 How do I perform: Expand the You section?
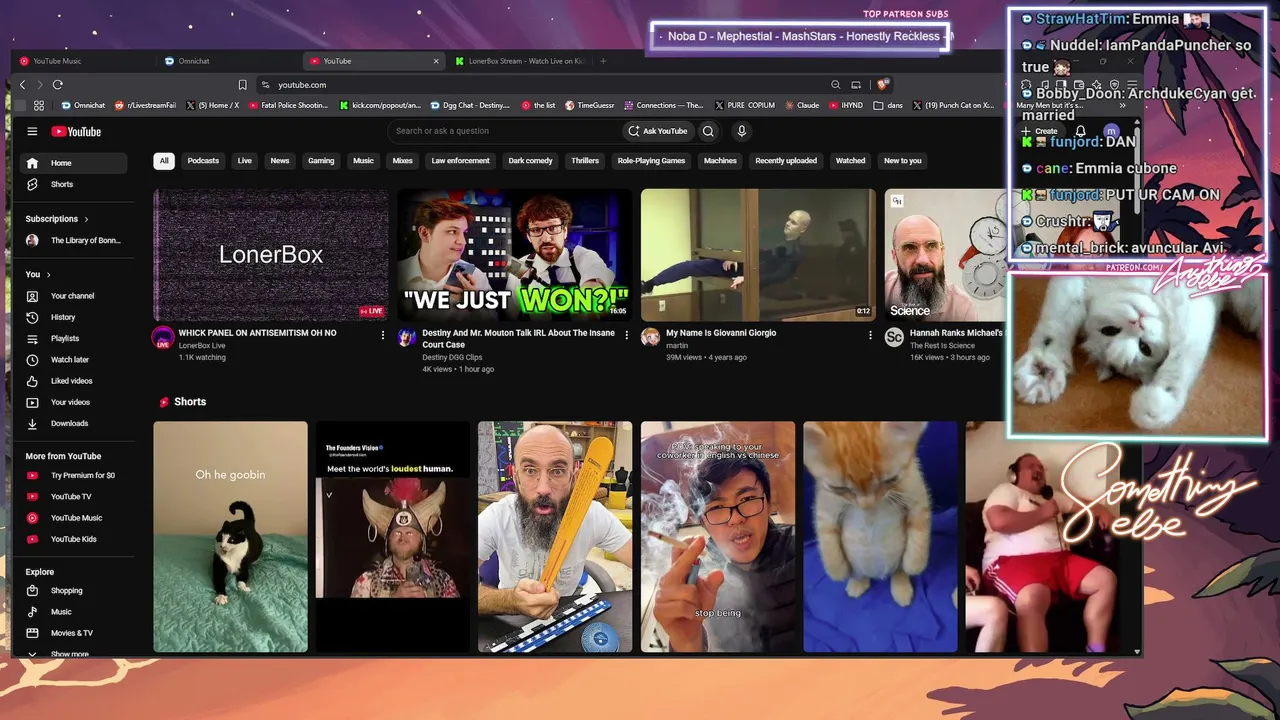tap(38, 274)
